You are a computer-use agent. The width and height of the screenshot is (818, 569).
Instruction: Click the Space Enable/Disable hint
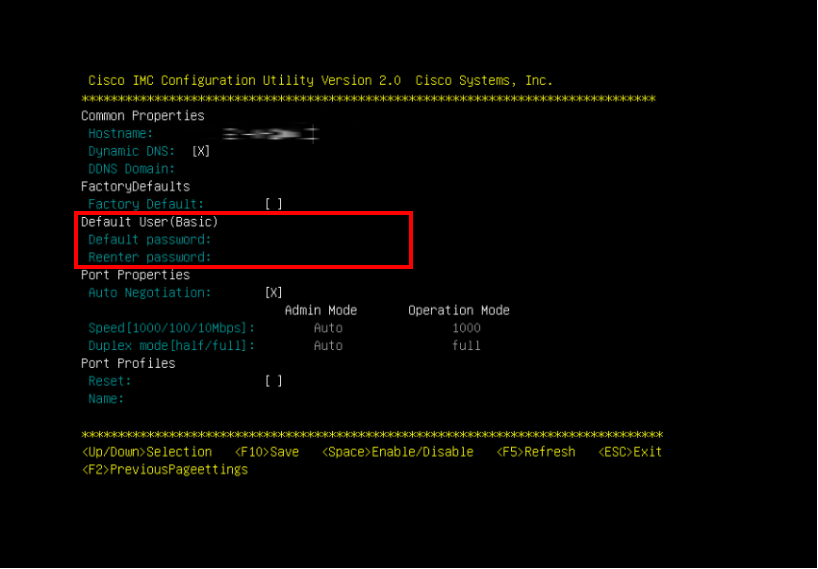[x=398, y=452]
